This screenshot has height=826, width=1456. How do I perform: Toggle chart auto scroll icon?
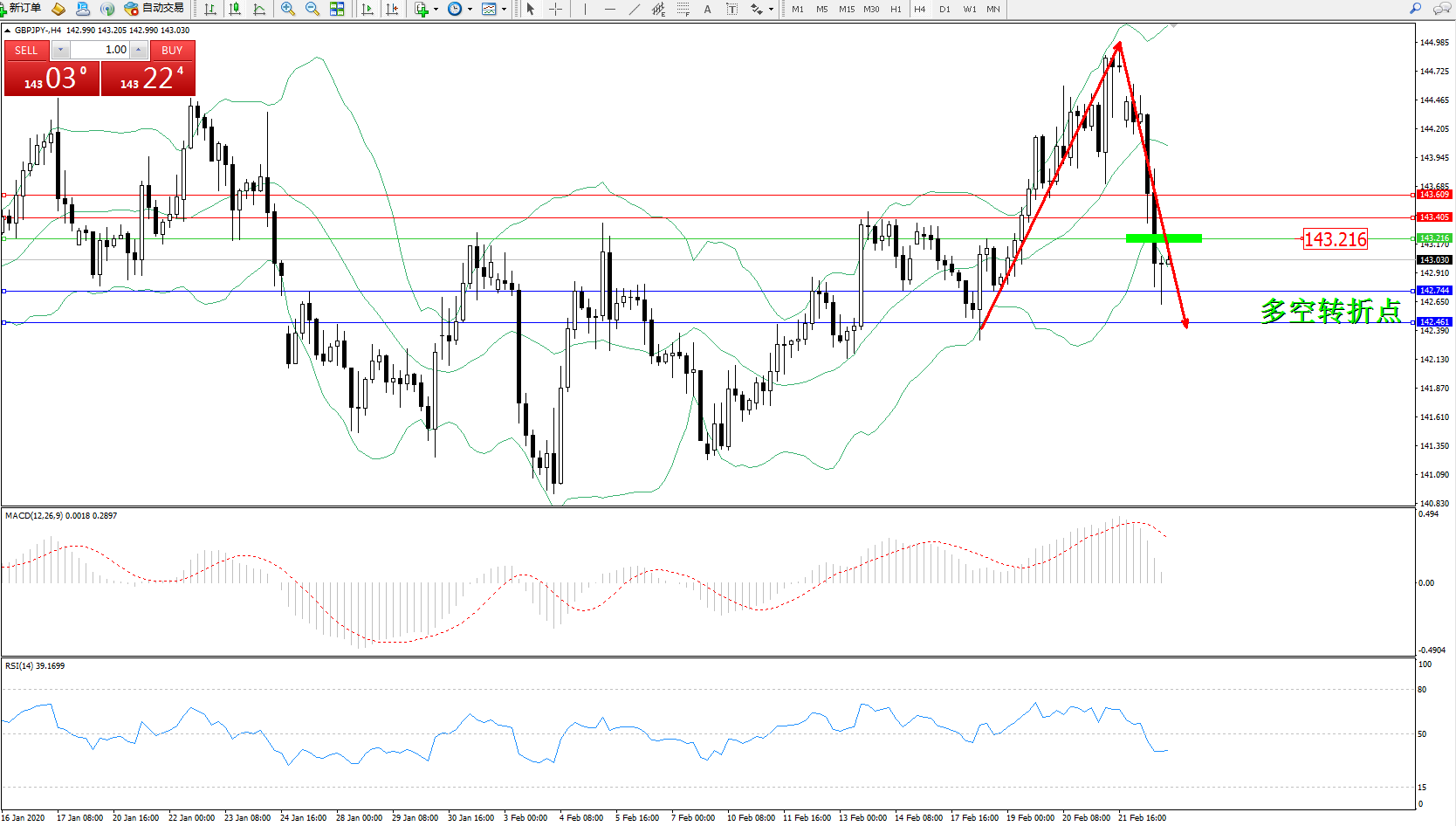click(367, 9)
